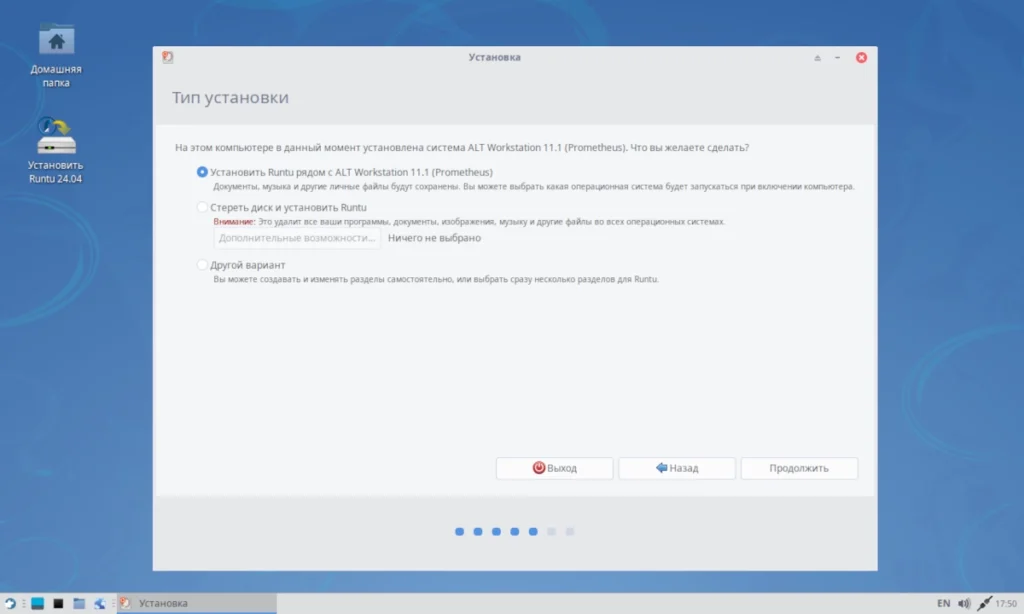Switch the EN keyboard layout indicator

944,604
